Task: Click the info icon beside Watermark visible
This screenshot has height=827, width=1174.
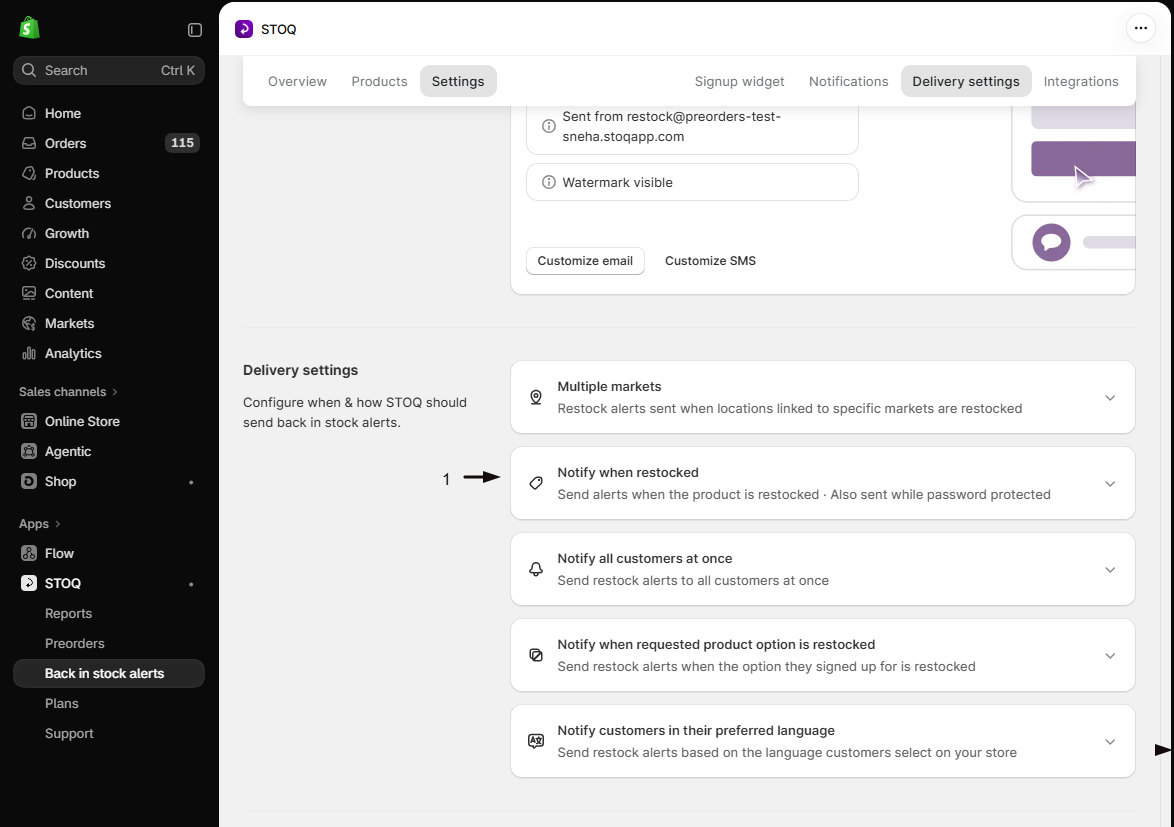Action: click(549, 182)
